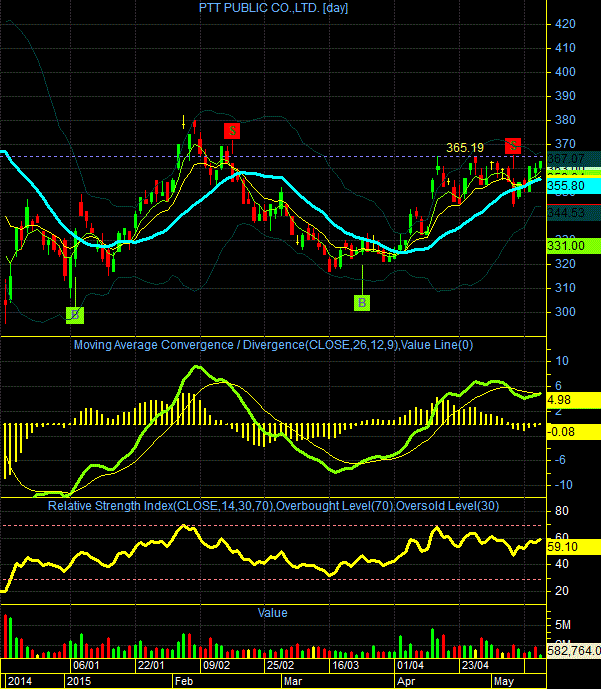Click the 09/02 date label
This screenshot has height=689, width=601.
[x=216, y=665]
